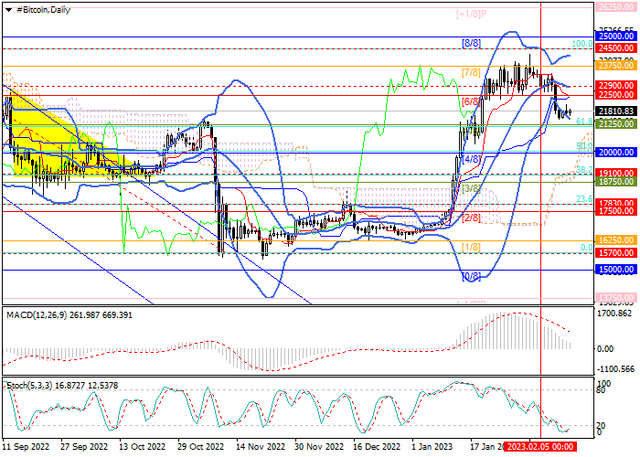The width and height of the screenshot is (640, 457).
Task: Select the [7/8] Murrey level label
Action: pyautogui.click(x=471, y=72)
